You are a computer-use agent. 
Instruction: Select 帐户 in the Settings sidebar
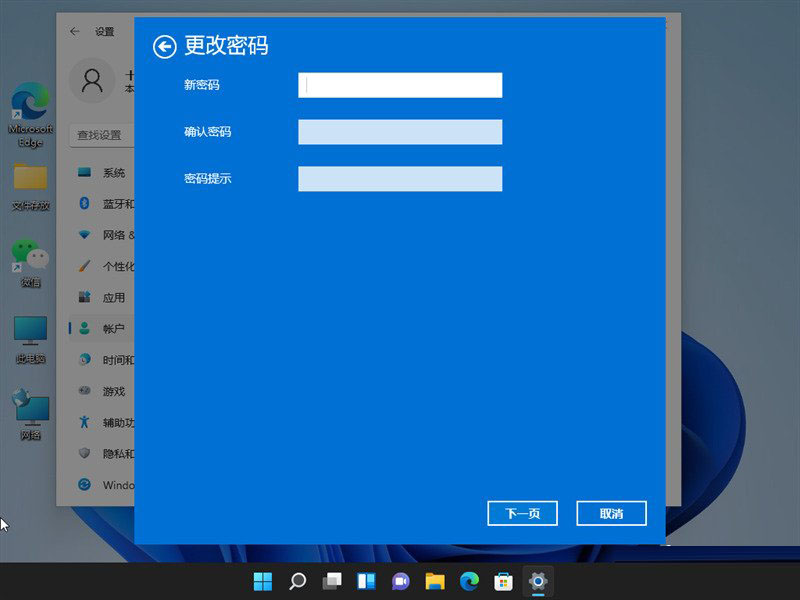[x=102, y=329]
